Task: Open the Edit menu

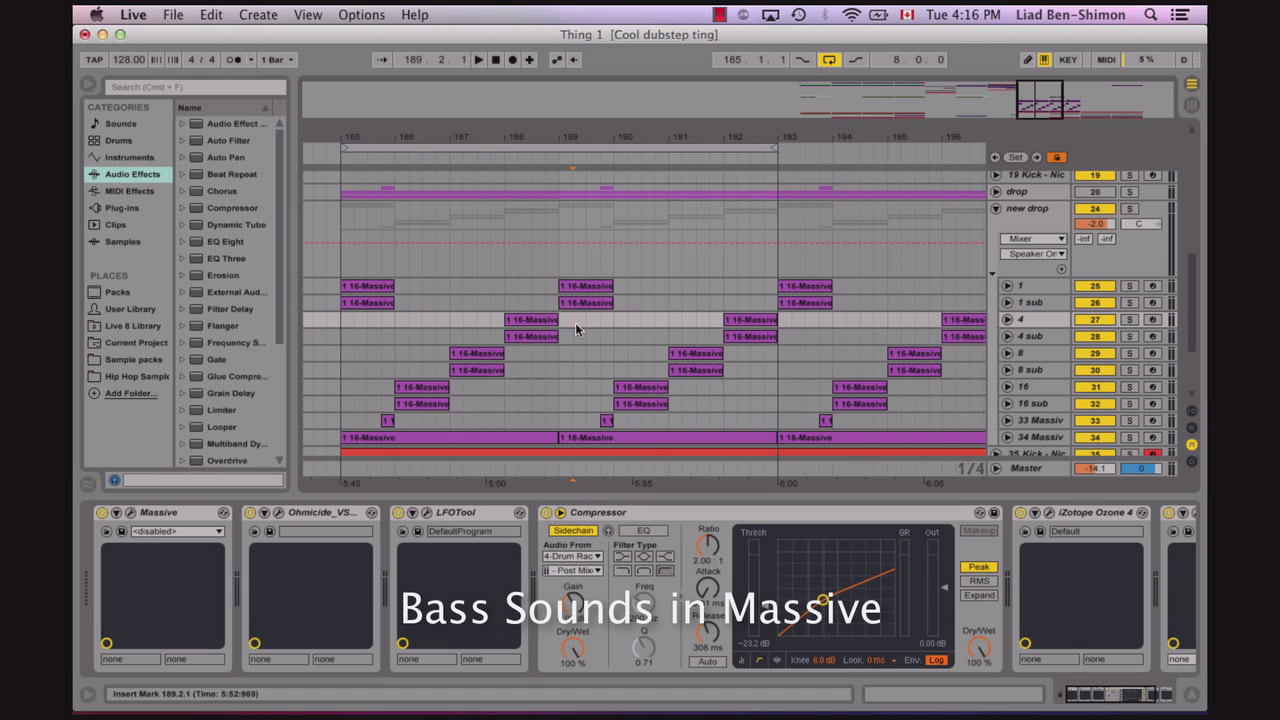Action: tap(211, 15)
